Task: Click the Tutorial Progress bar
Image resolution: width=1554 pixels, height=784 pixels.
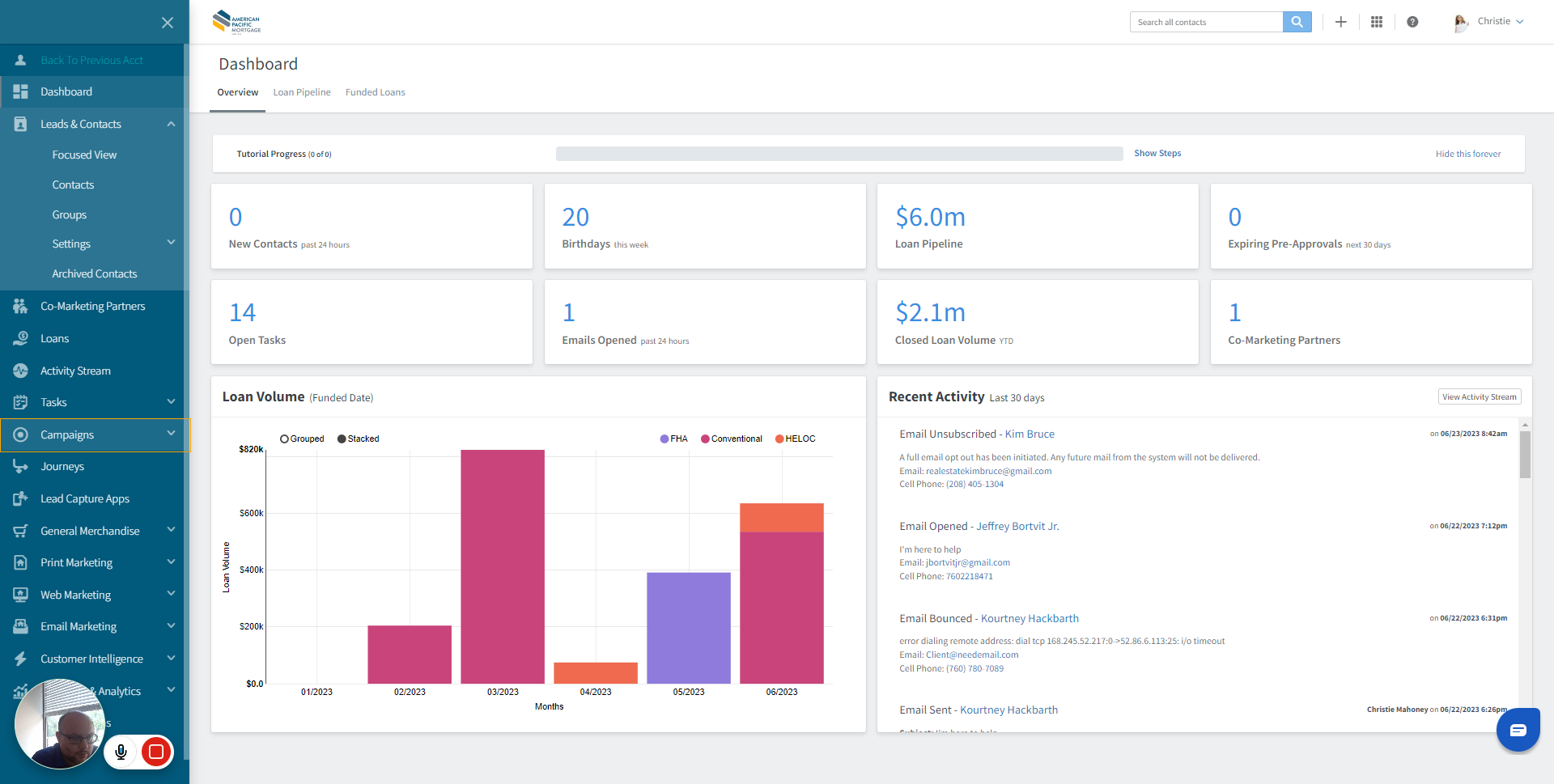Action: [839, 154]
